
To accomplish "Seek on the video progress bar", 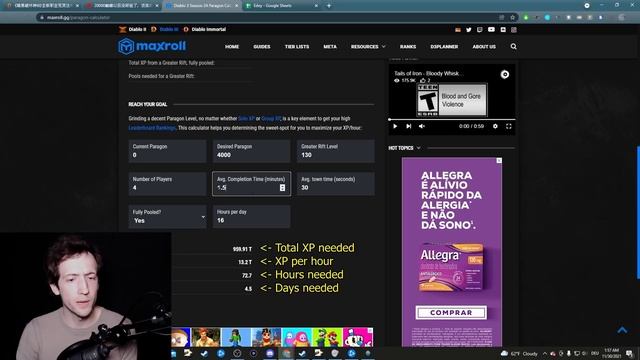I will pos(452,120).
